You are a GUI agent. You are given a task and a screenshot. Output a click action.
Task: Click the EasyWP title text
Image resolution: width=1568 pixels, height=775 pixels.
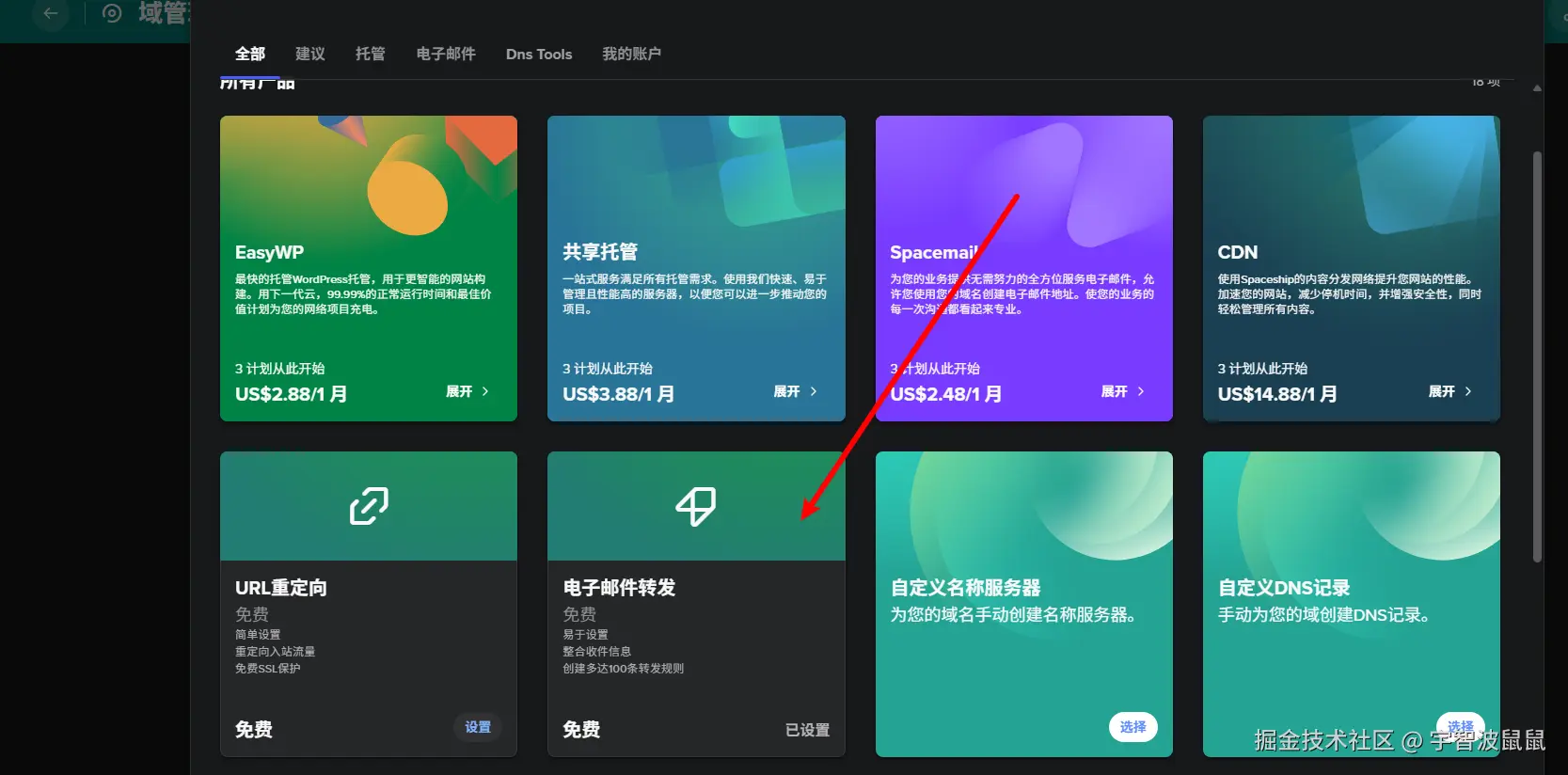(x=269, y=252)
